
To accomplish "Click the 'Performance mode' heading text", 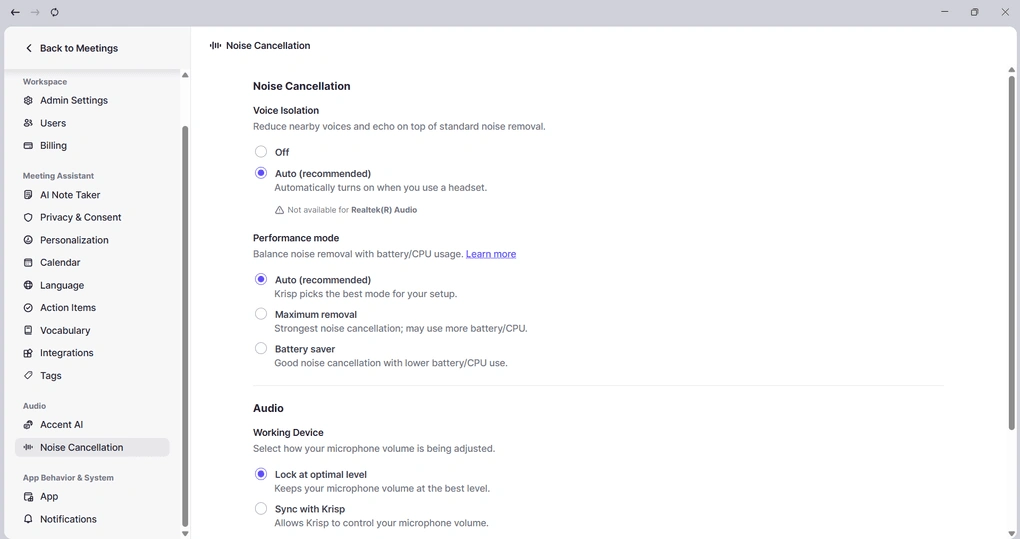I will point(296,238).
